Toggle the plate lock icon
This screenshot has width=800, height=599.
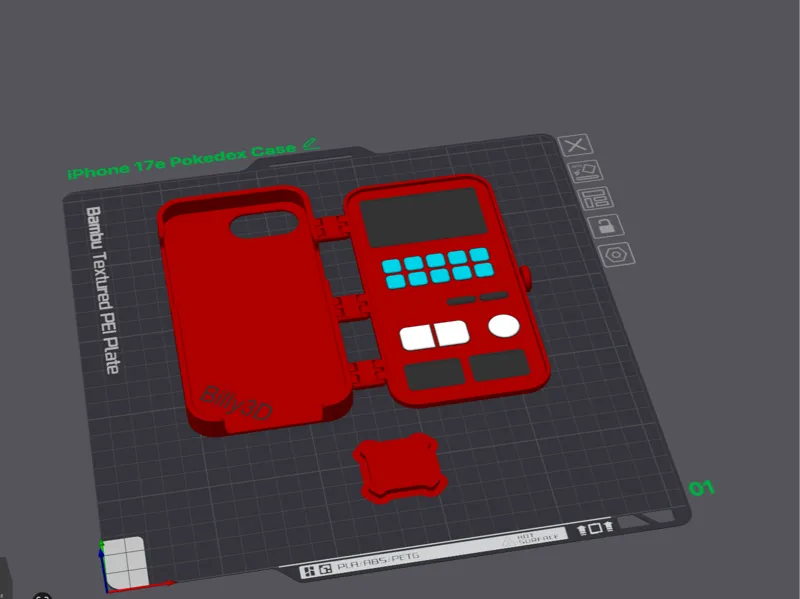[x=606, y=226]
